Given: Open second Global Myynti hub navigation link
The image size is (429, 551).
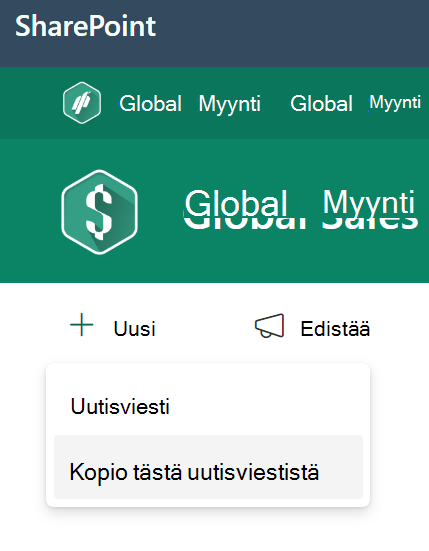Looking at the screenshot, I should click(355, 103).
